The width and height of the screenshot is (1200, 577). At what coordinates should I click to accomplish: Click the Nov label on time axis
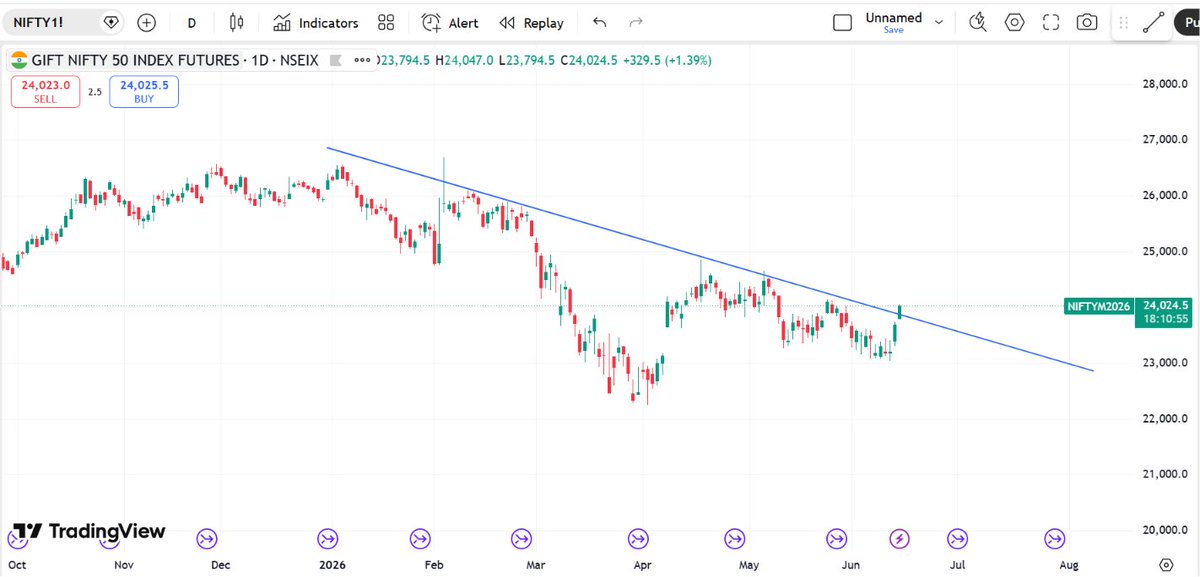click(124, 565)
